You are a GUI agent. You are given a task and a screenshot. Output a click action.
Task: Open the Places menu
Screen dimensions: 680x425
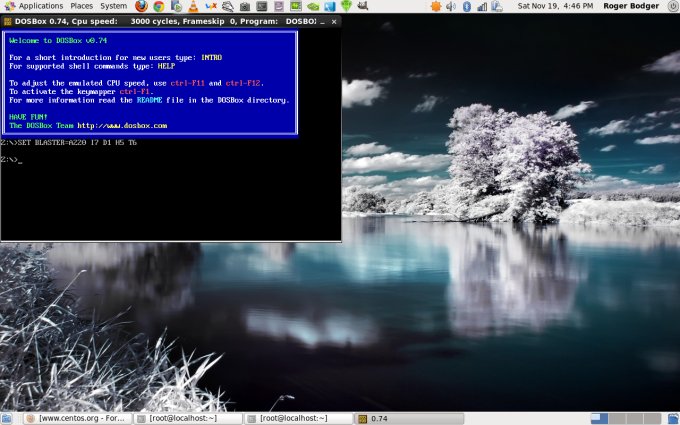[81, 6]
